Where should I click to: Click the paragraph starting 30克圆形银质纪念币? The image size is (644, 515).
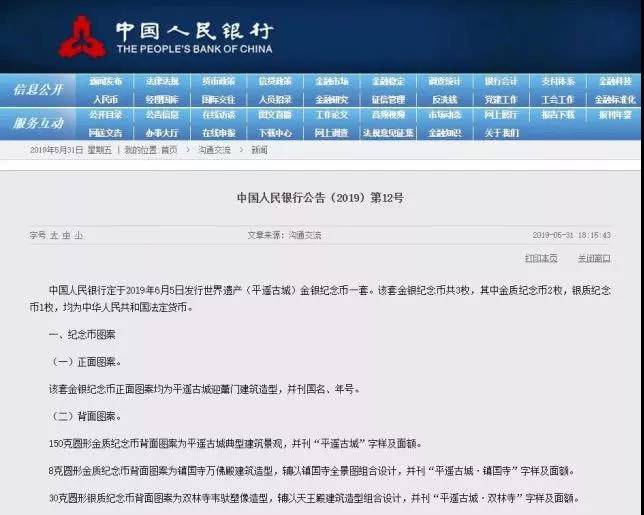(314, 498)
